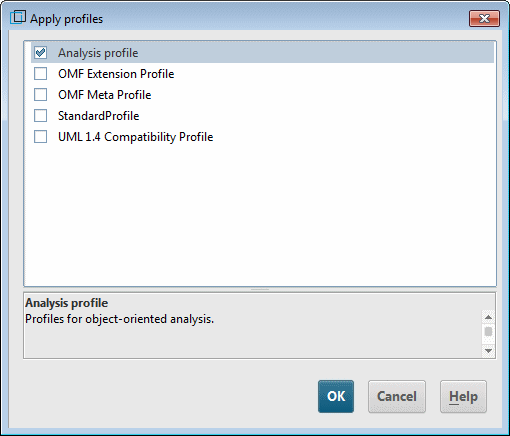Uncheck the Analysis profile checkbox
Screen dimensions: 510x436
[40, 53]
